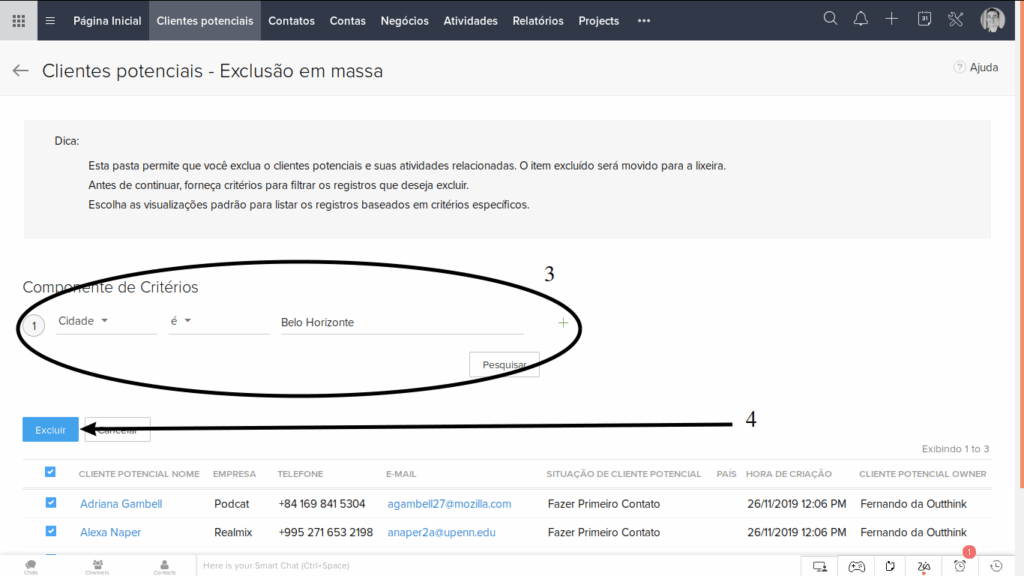Click the Podcat company cell
1024x576 pixels.
click(232, 504)
